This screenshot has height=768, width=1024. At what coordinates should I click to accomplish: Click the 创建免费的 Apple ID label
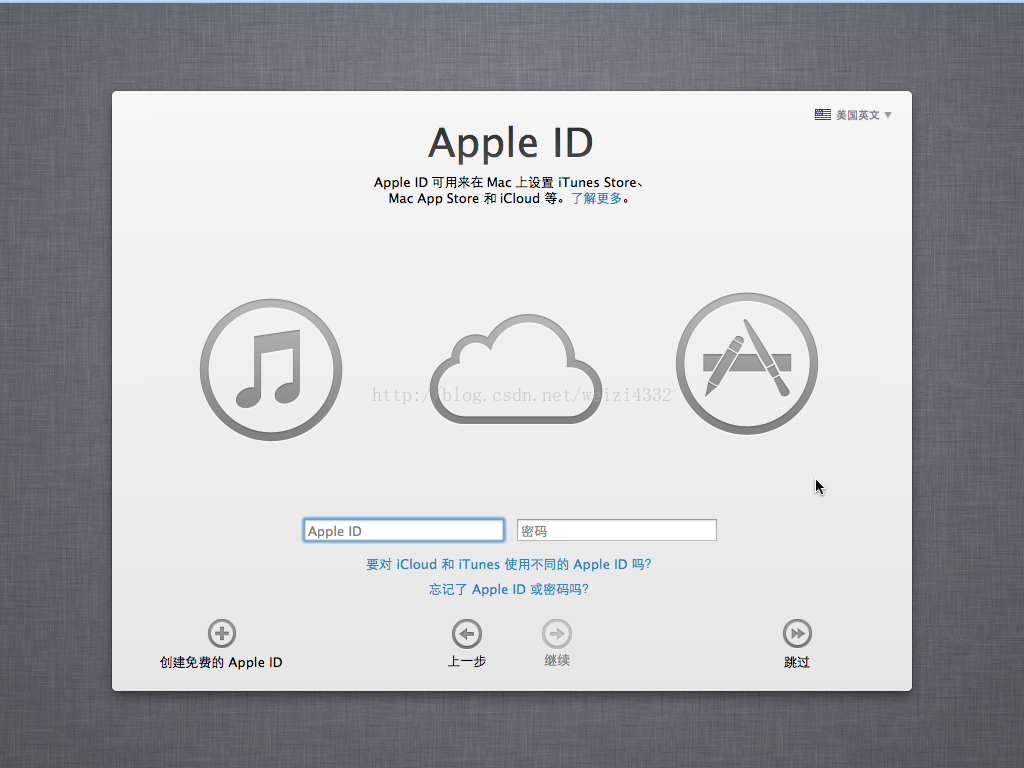click(221, 662)
